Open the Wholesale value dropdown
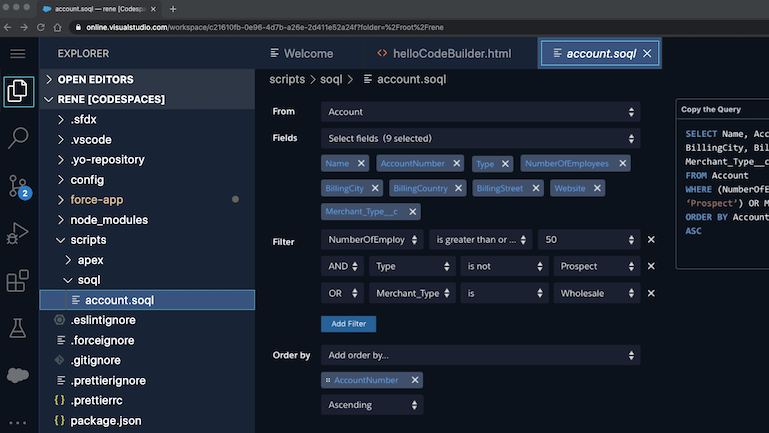Viewport: 769px width, 433px height. tap(597, 293)
